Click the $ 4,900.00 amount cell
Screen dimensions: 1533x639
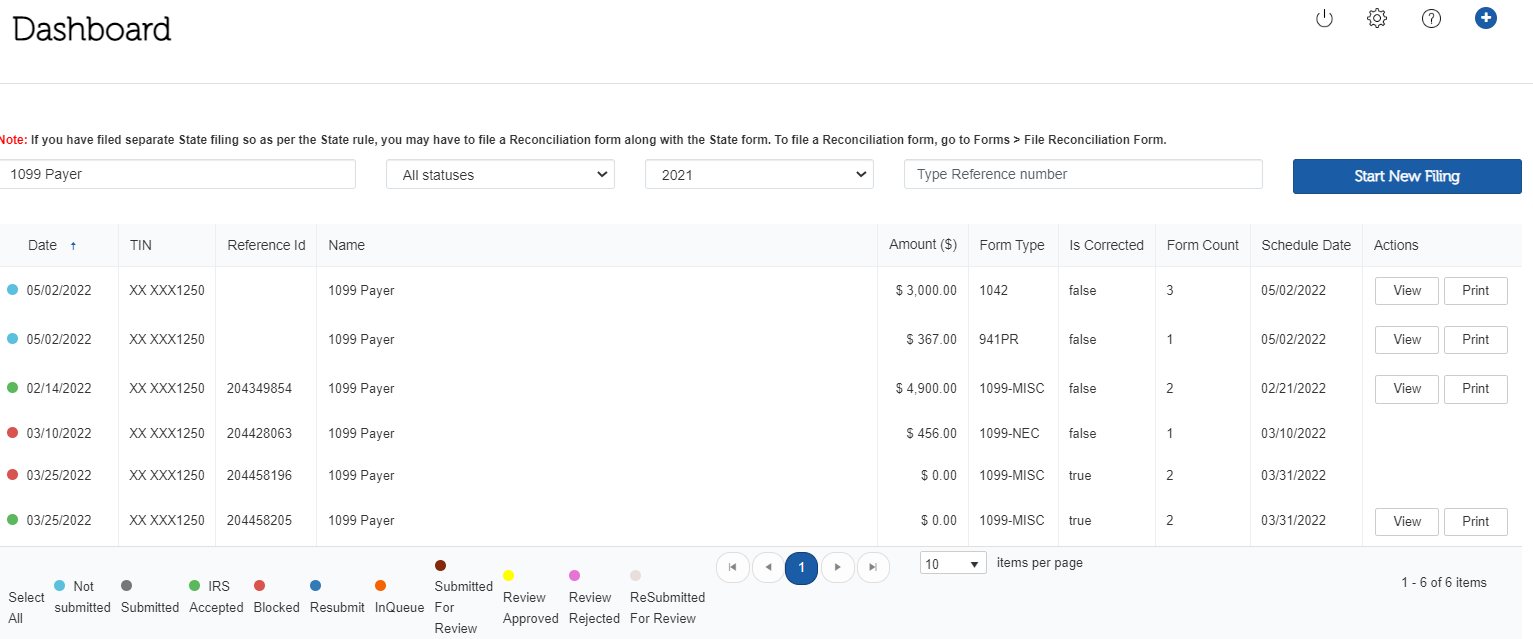(926, 389)
